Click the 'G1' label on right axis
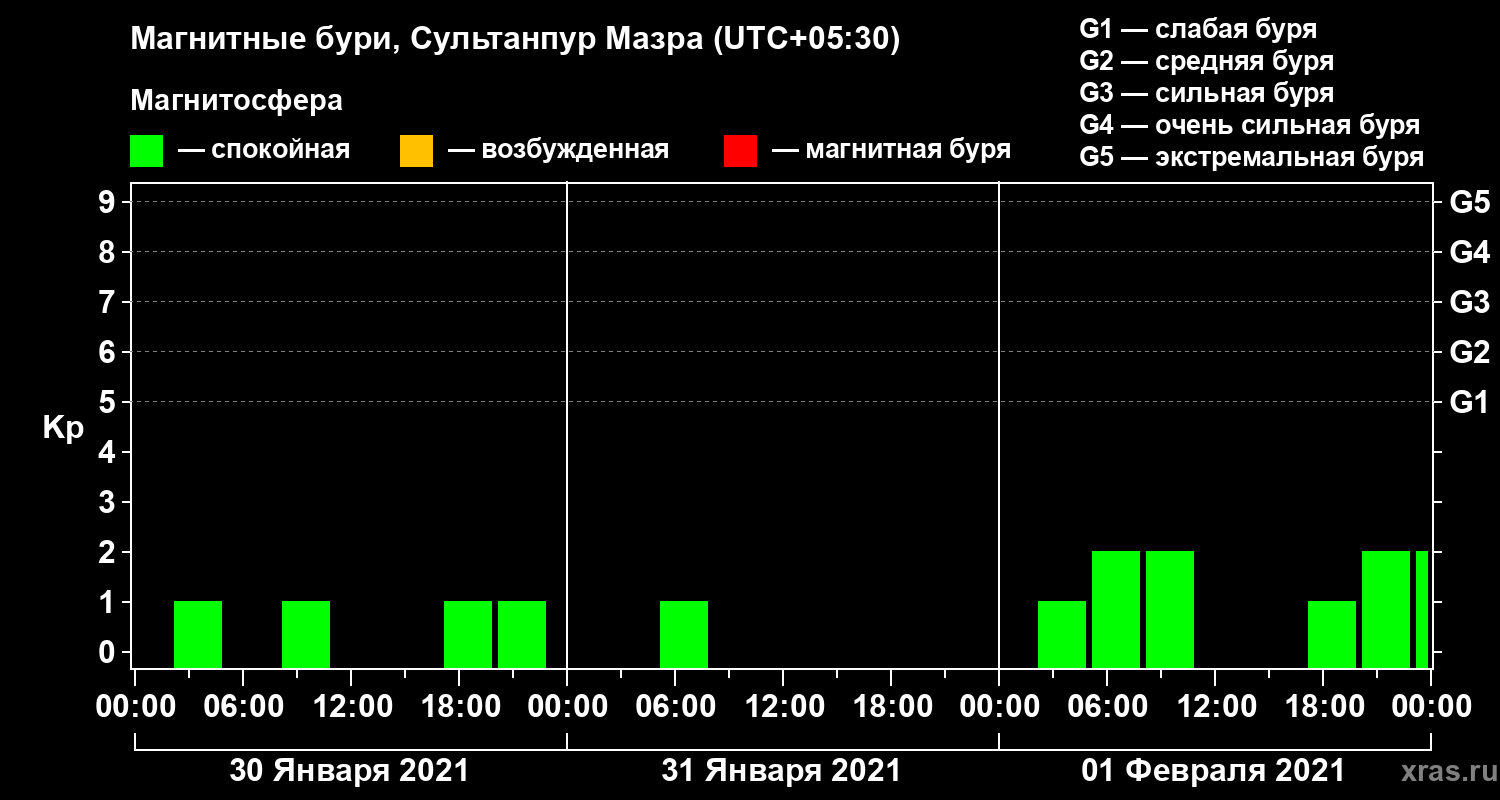This screenshot has height=800, width=1500. pos(1469,402)
